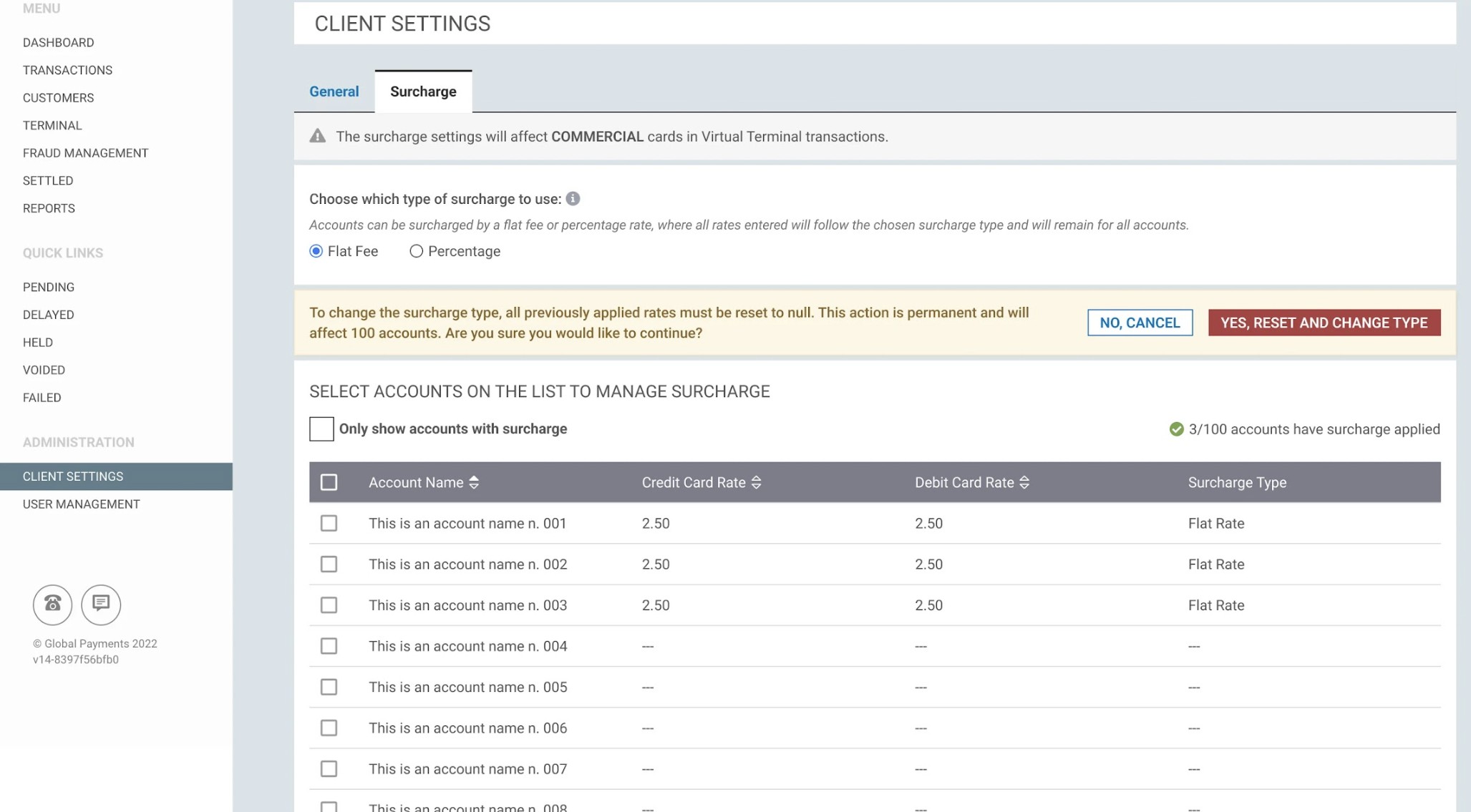Image resolution: width=1471 pixels, height=812 pixels.
Task: Click No, Cancel button
Action: pos(1140,323)
